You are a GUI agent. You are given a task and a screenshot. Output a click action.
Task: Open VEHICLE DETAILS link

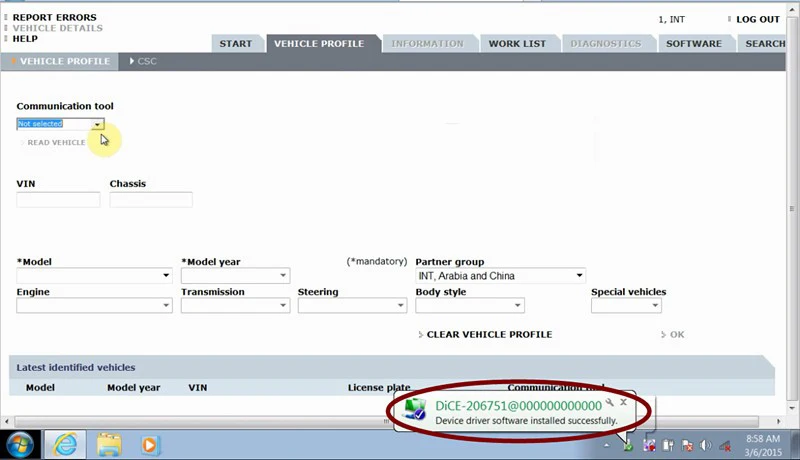[58, 28]
